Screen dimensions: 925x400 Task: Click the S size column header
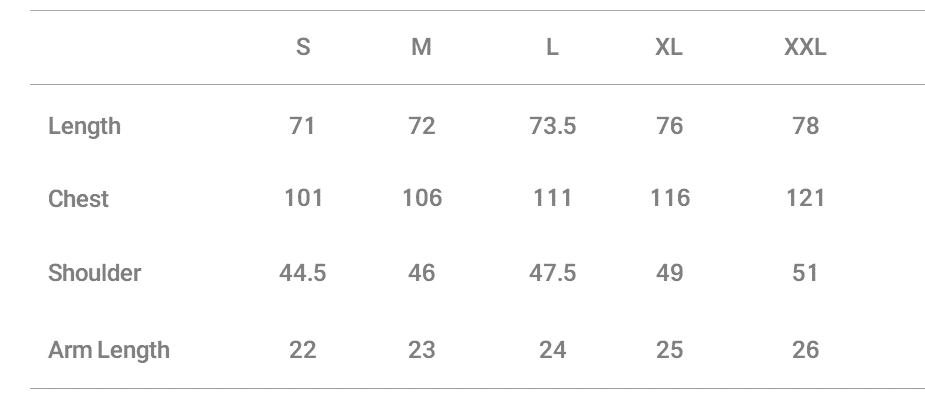(x=303, y=48)
